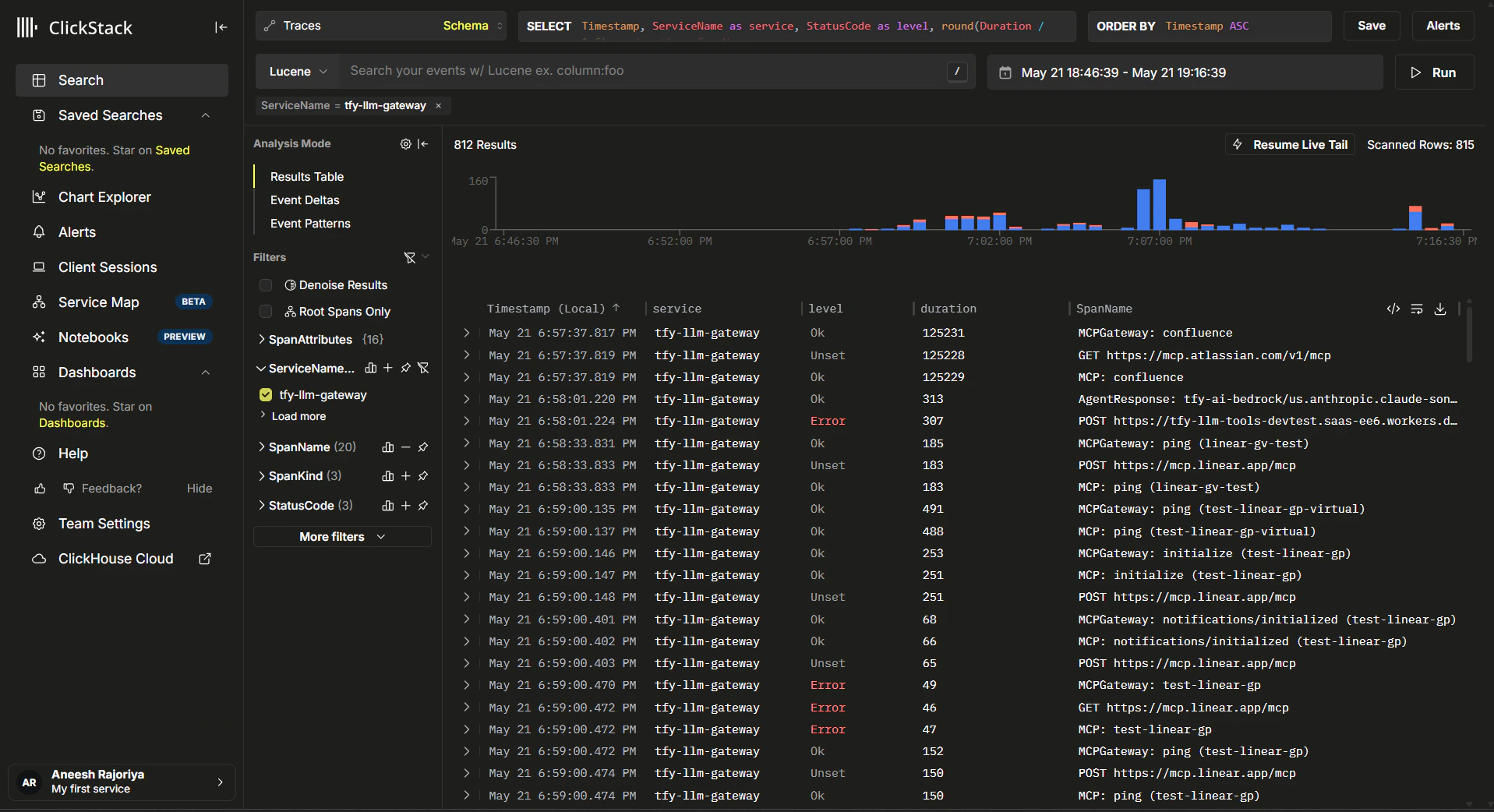The image size is (1494, 812).
Task: Open More filters dropdown
Action: (342, 537)
